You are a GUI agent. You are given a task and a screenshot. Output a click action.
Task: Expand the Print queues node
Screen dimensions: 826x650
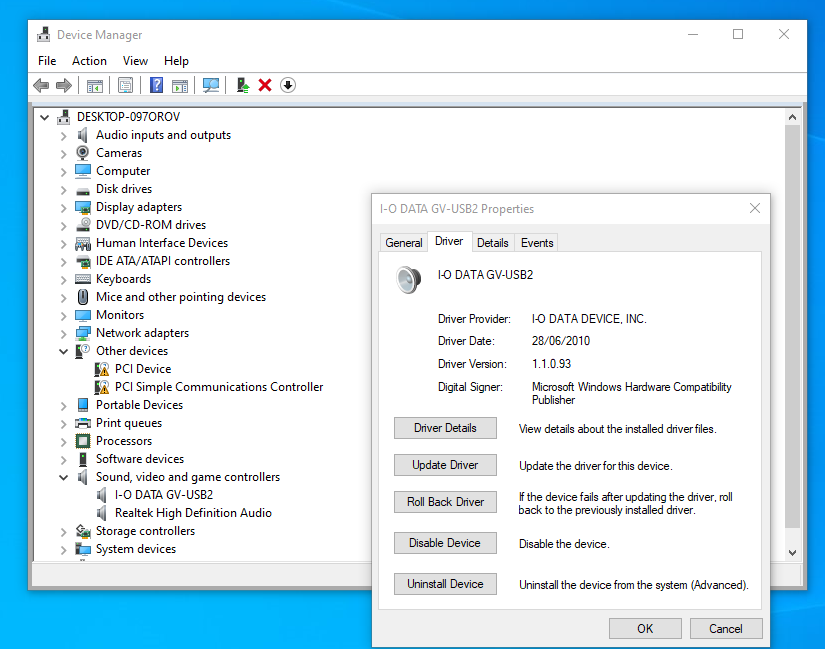pyautogui.click(x=63, y=424)
